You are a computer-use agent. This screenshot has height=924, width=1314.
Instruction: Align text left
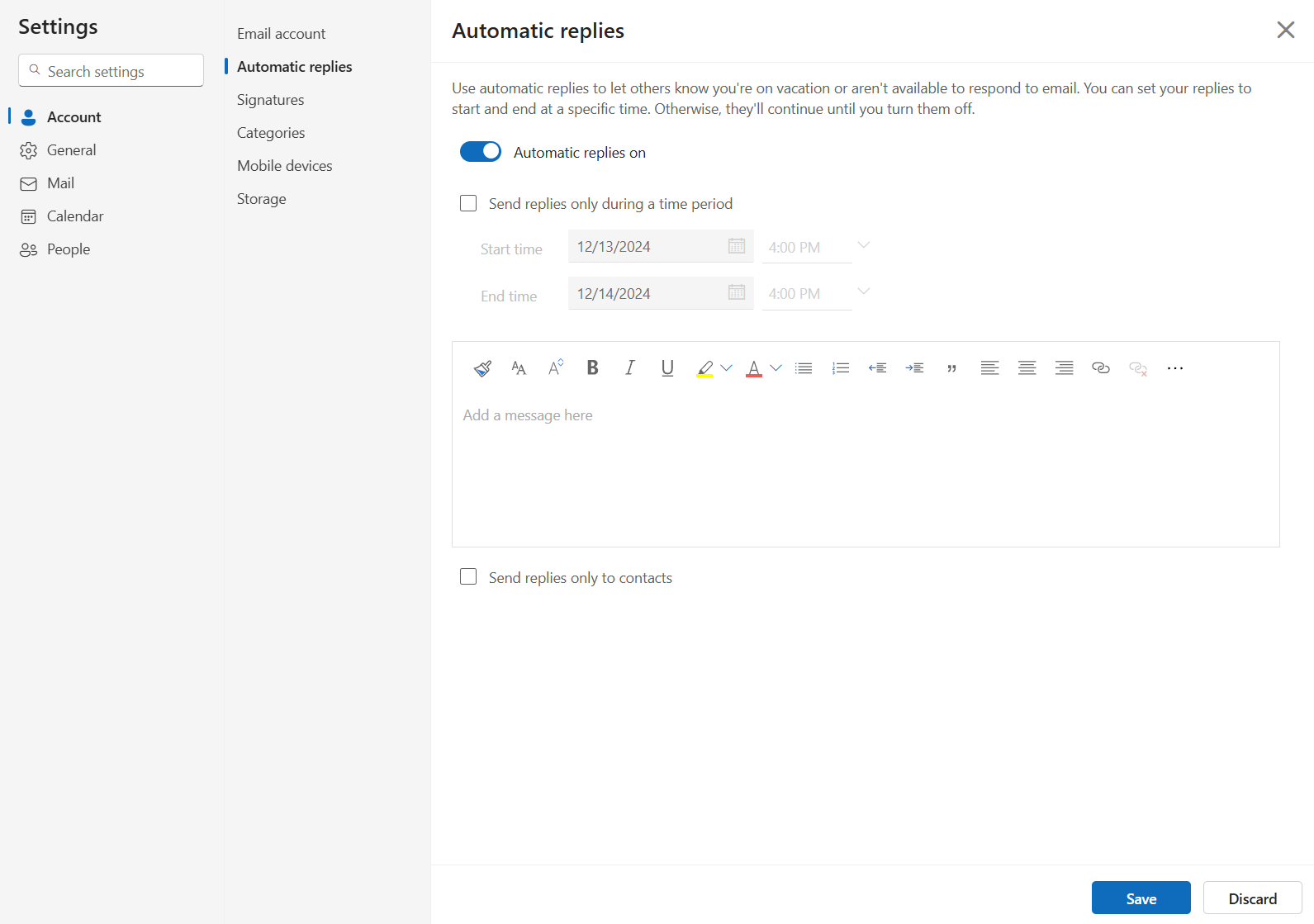pos(989,368)
